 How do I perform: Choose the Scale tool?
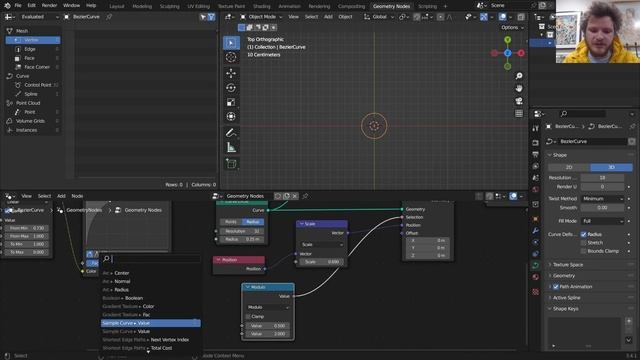point(231,102)
